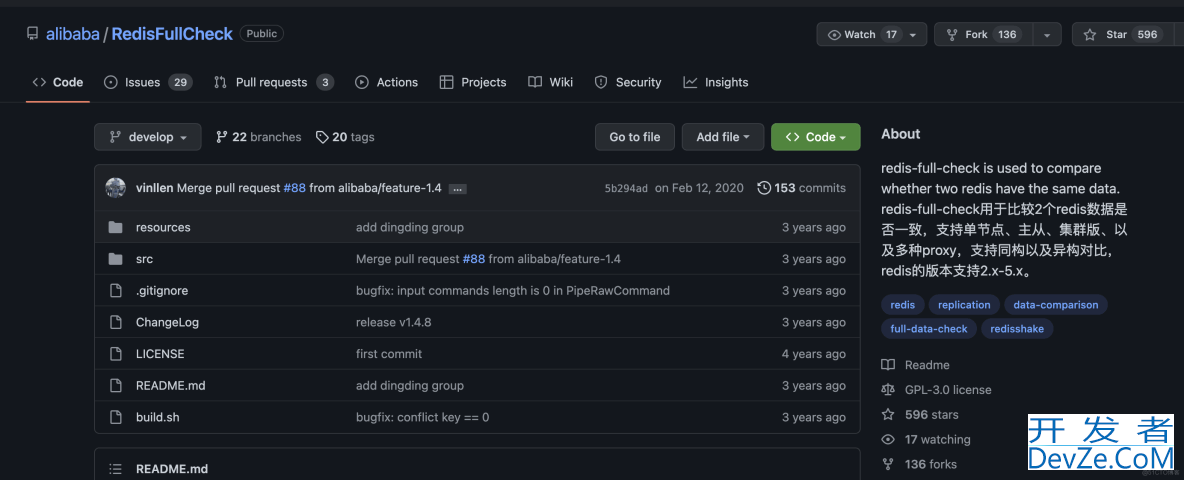Viewport: 1184px width, 480px height.
Task: Select the redisshake topic tag
Action: pyautogui.click(x=1017, y=329)
